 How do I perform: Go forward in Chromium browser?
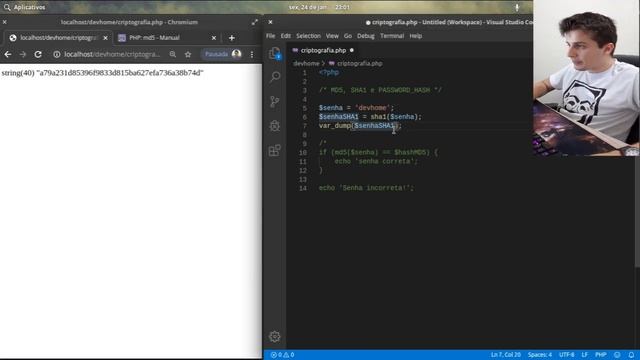pos(23,54)
